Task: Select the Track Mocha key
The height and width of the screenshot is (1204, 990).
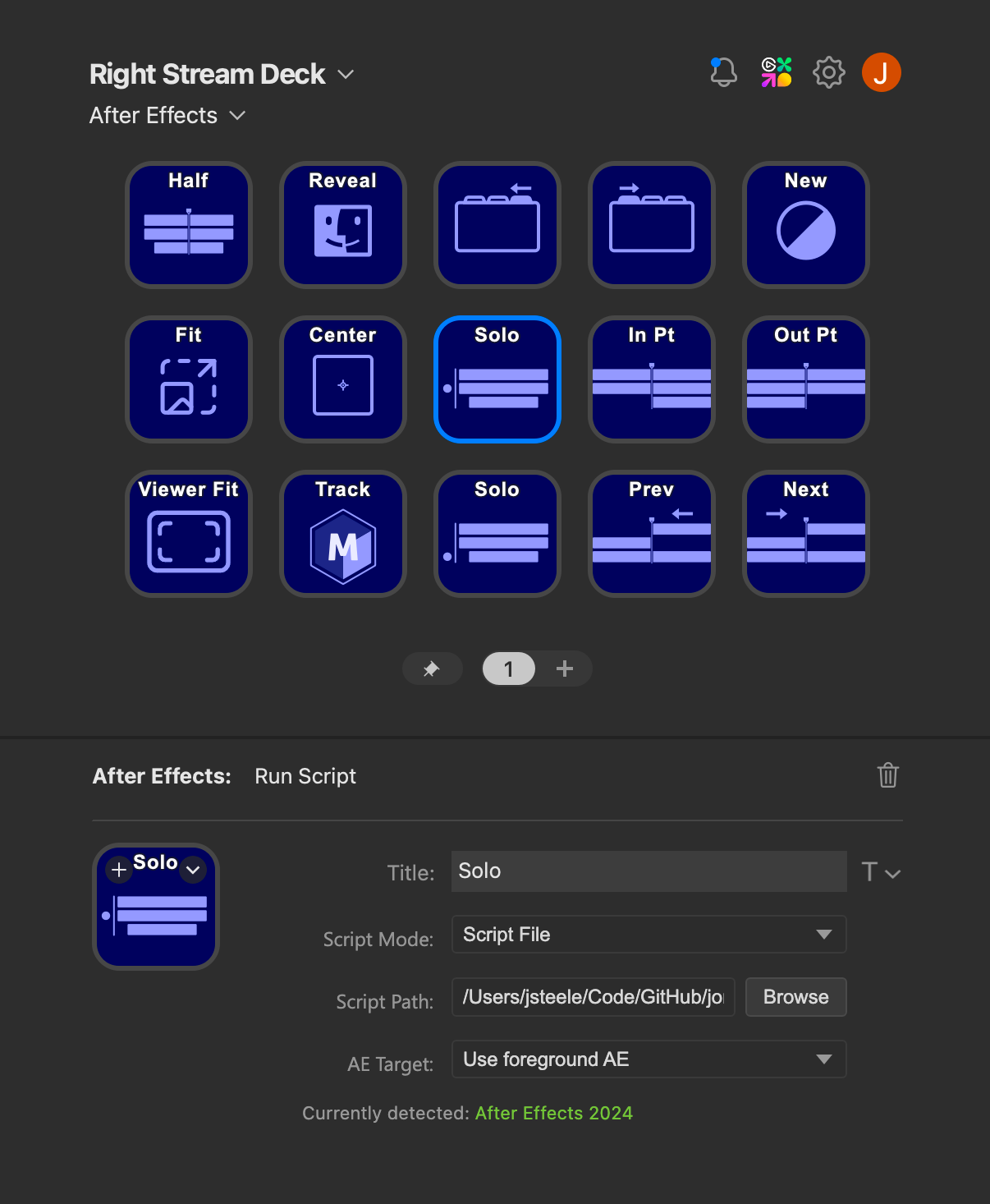Action: pos(343,534)
